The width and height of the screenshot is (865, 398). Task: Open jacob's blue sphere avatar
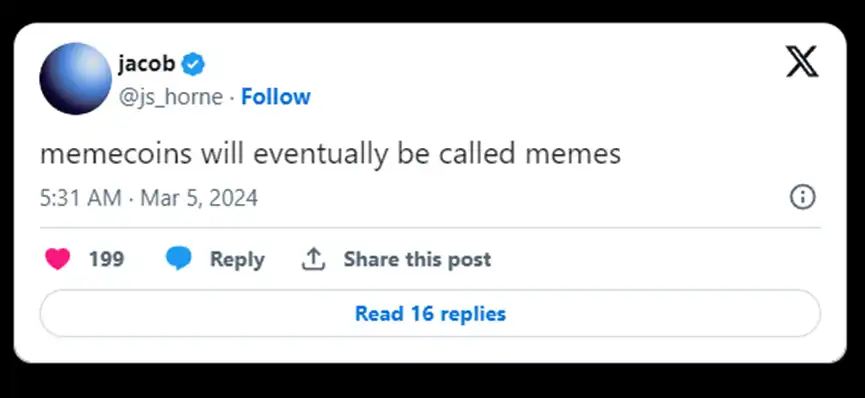(76, 78)
